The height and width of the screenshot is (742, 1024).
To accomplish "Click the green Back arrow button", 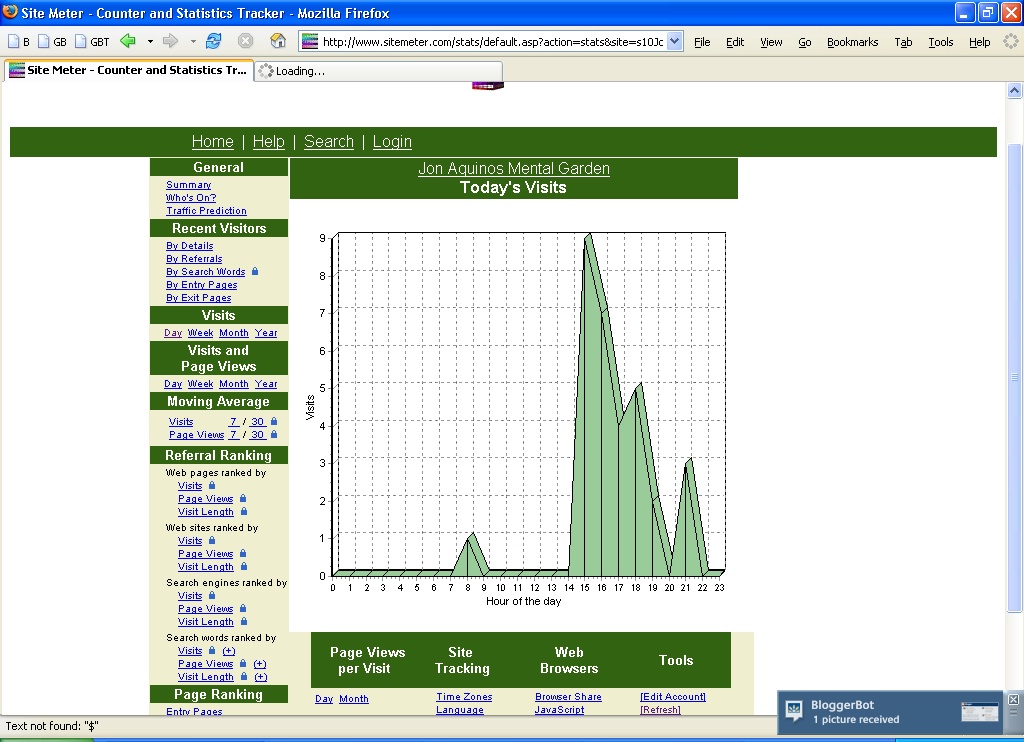I will click(x=128, y=41).
